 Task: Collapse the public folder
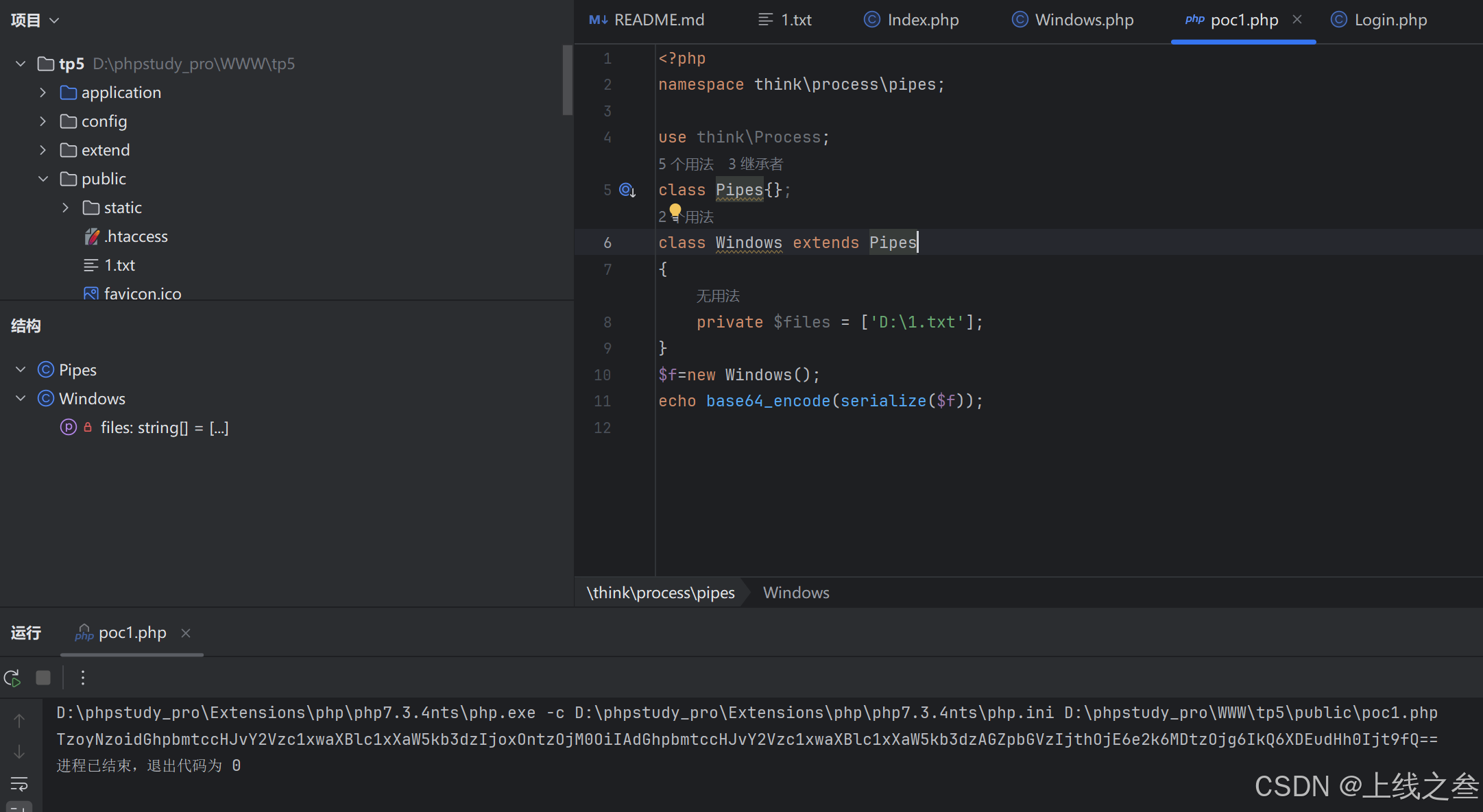[43, 179]
